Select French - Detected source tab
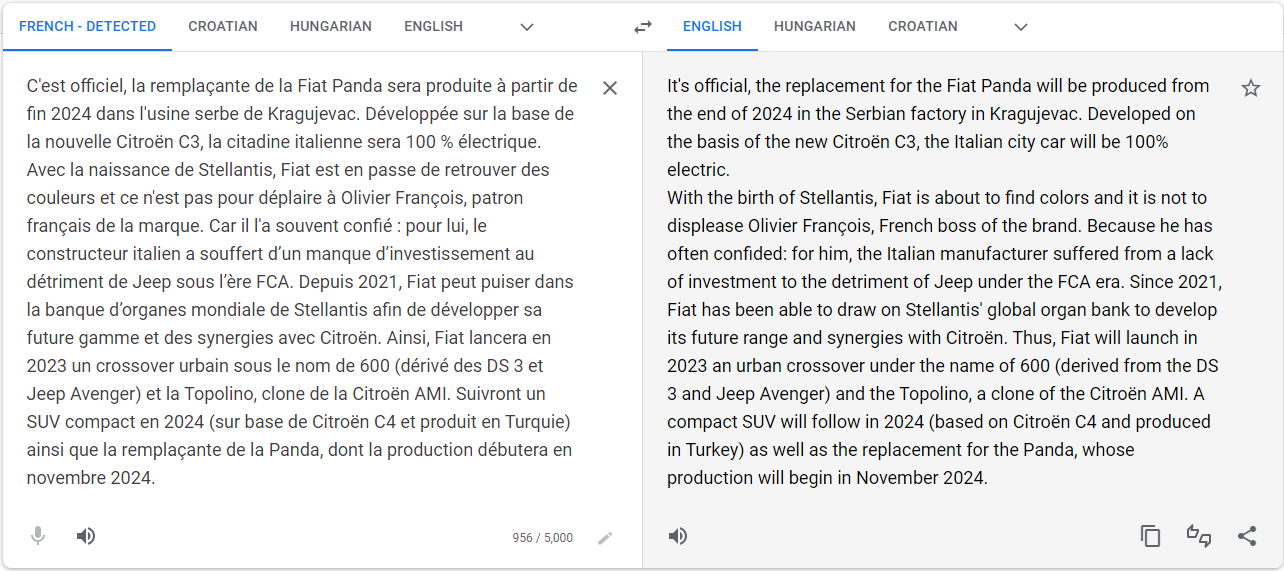Image resolution: width=1284 pixels, height=571 pixels. click(x=87, y=27)
